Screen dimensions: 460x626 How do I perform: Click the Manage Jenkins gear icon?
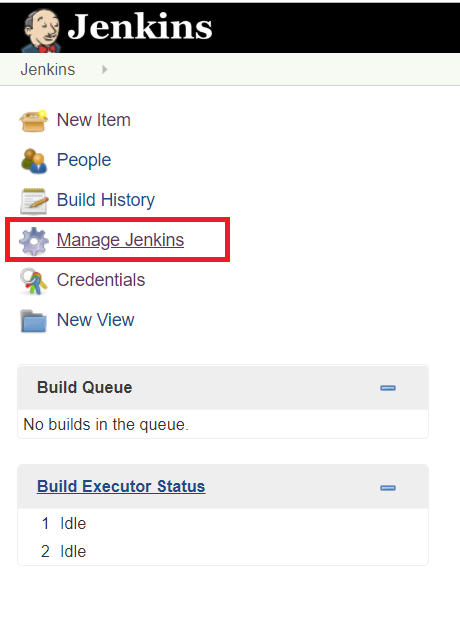[34, 241]
